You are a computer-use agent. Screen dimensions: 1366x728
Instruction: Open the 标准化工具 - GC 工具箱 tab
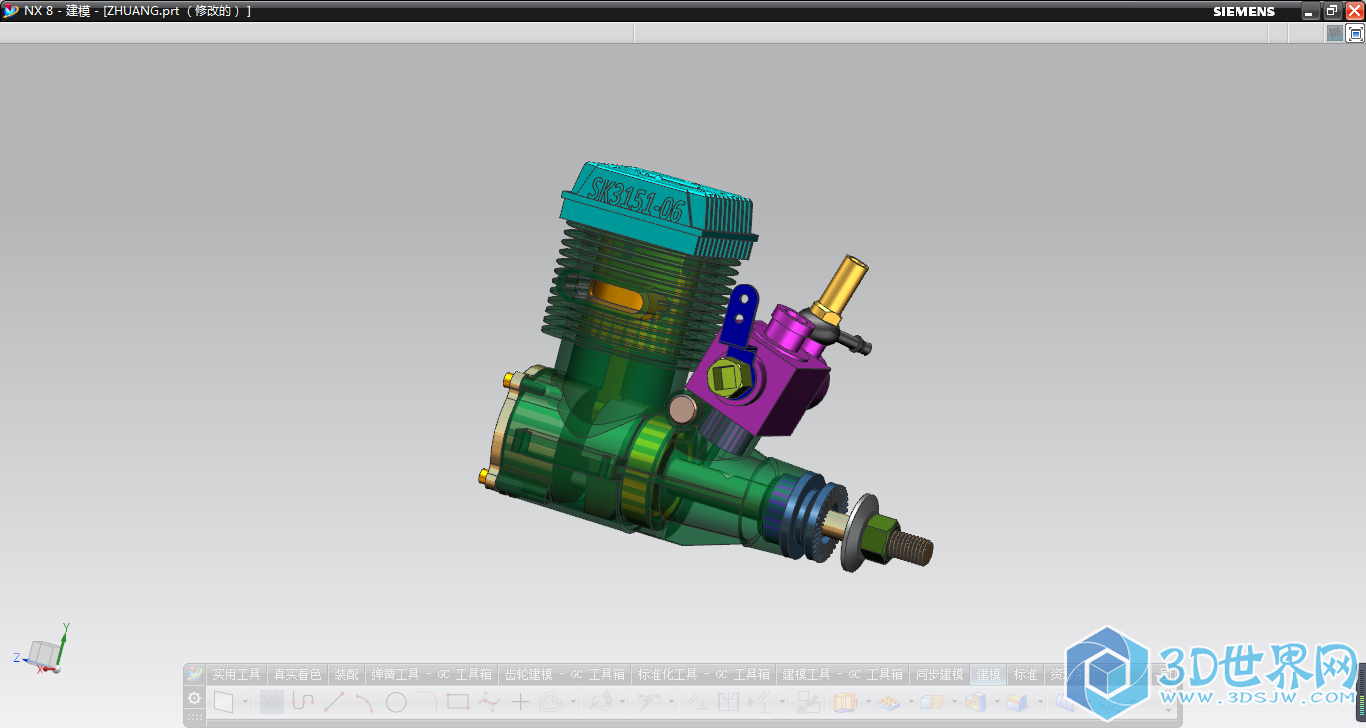[x=703, y=675]
